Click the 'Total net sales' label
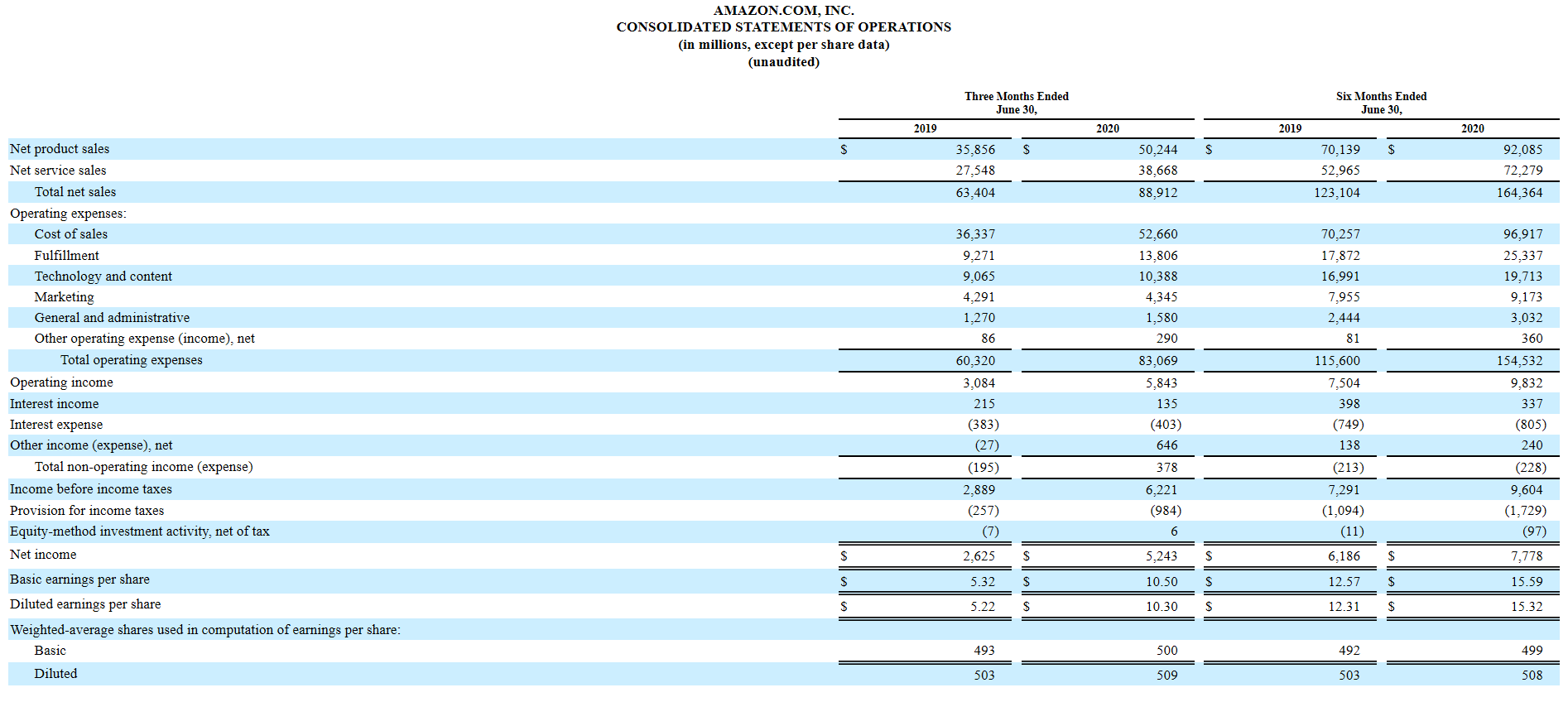Image resolution: width=1568 pixels, height=702 pixels. tap(75, 192)
